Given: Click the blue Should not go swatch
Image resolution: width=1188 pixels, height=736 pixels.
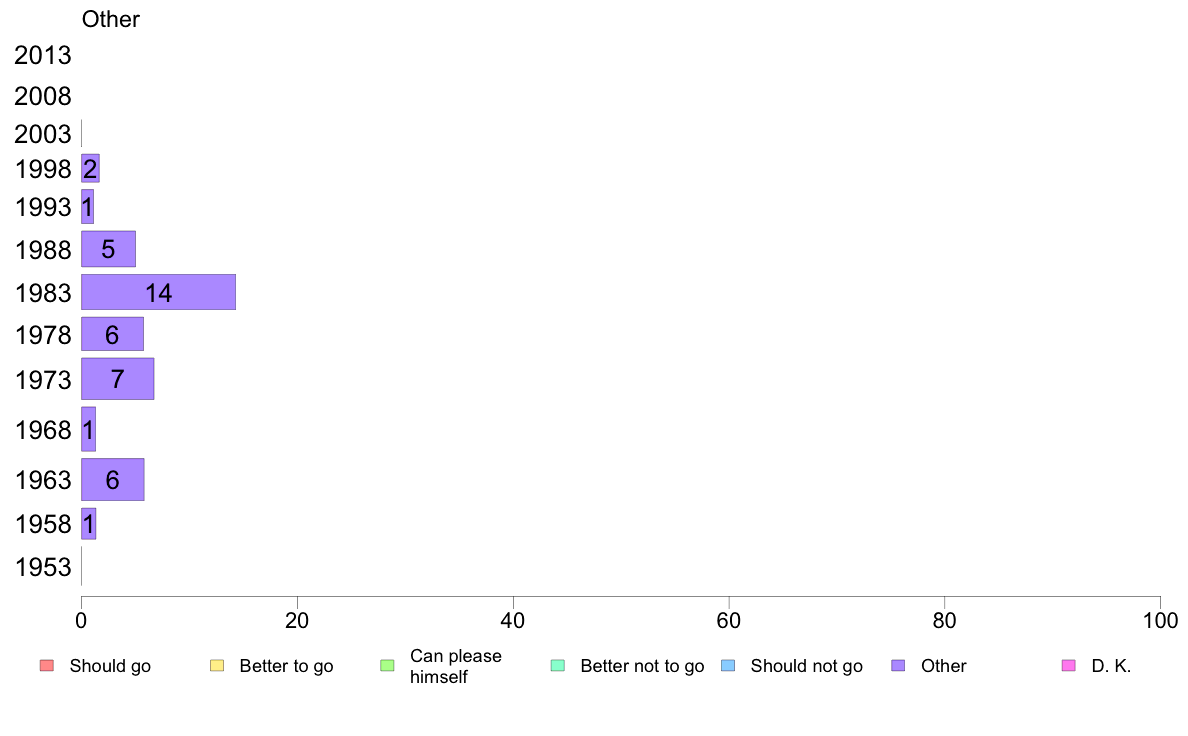Looking at the screenshot, I should (728, 666).
